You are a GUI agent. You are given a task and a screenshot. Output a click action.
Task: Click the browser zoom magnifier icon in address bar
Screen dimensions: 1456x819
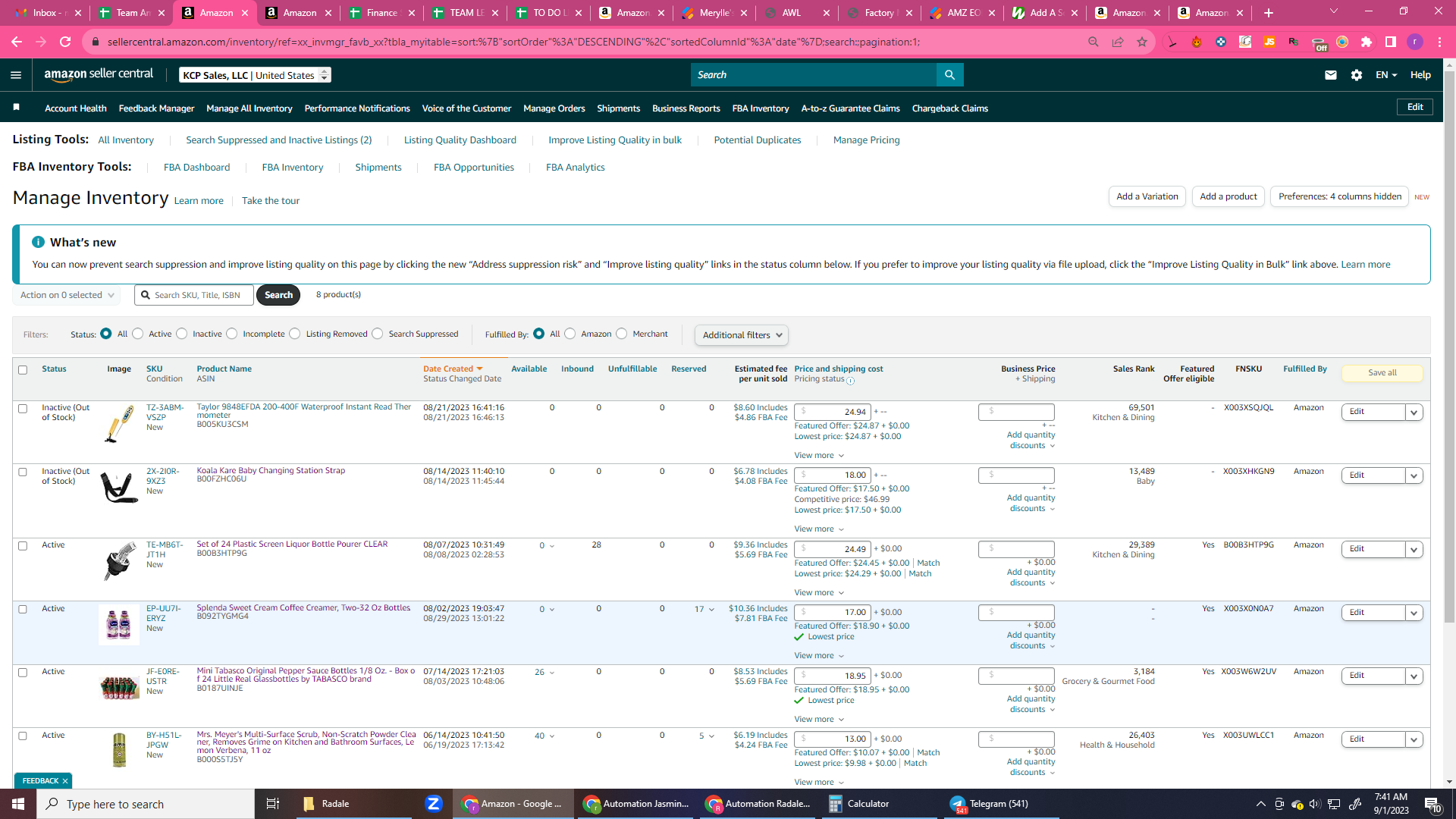(x=1094, y=42)
